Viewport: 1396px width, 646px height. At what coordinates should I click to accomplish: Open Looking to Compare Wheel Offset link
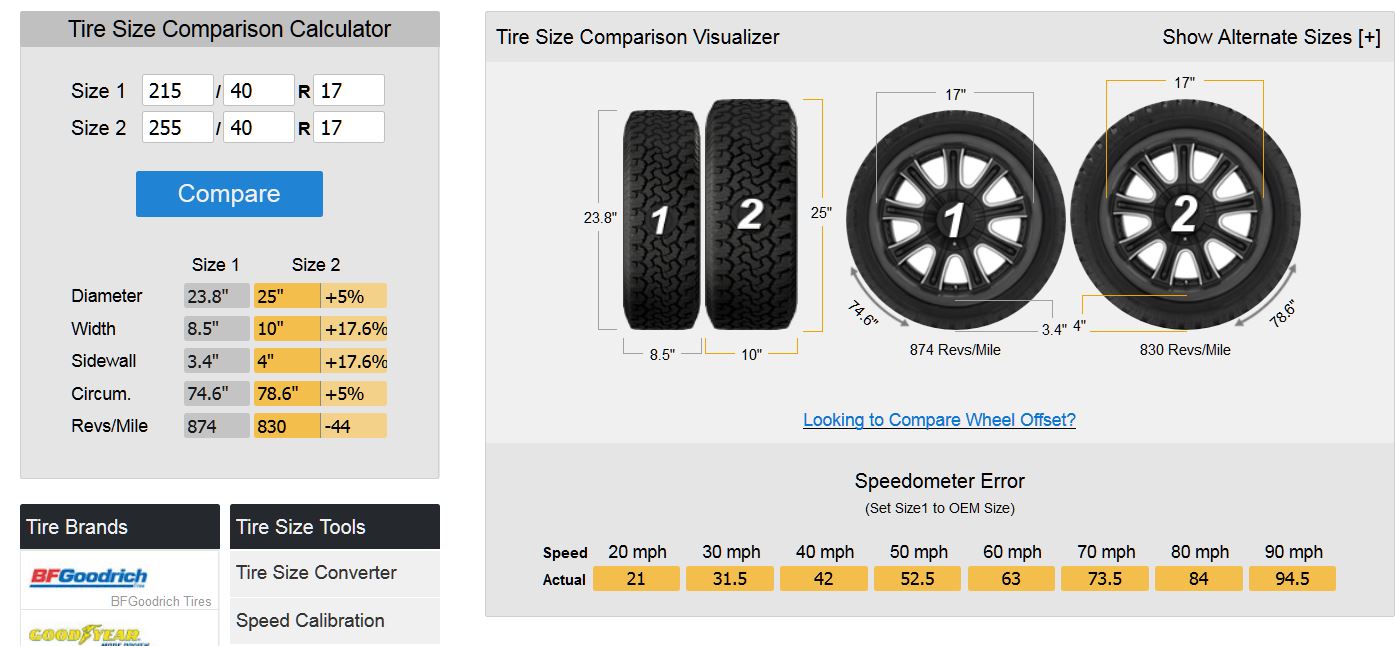[x=939, y=420]
